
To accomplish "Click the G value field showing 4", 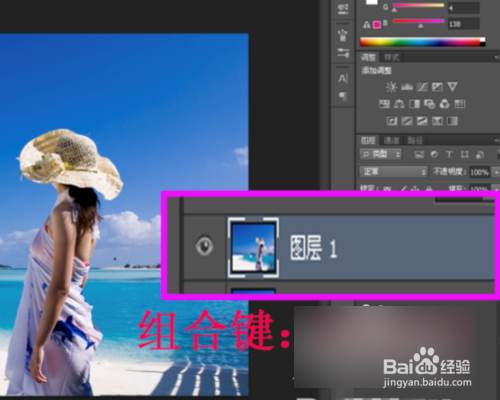I will 464,8.
